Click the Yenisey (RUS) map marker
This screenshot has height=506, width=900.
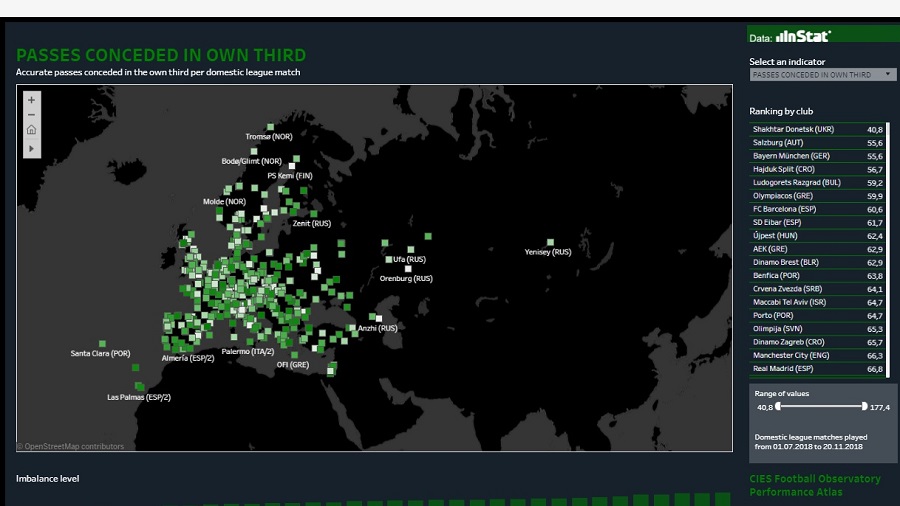coord(550,243)
